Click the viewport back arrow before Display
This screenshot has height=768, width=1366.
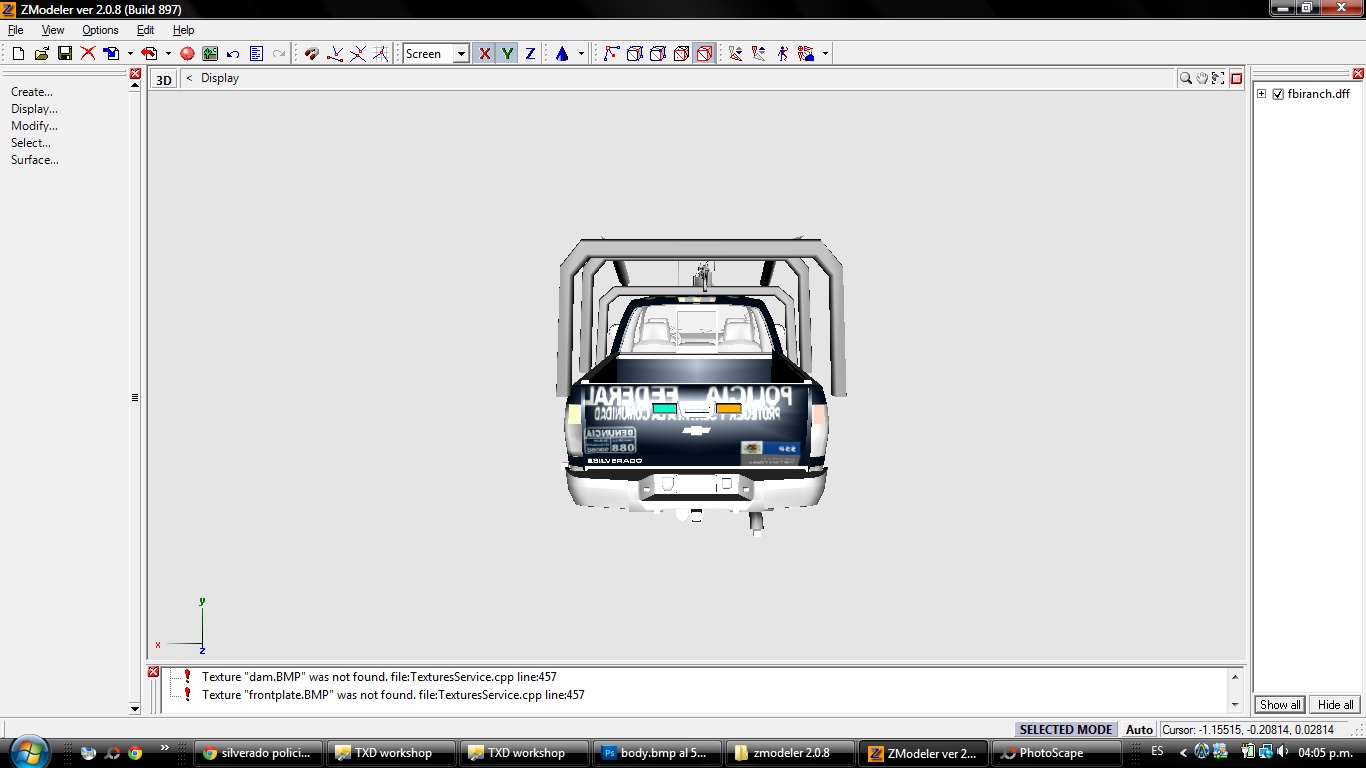pyautogui.click(x=189, y=78)
